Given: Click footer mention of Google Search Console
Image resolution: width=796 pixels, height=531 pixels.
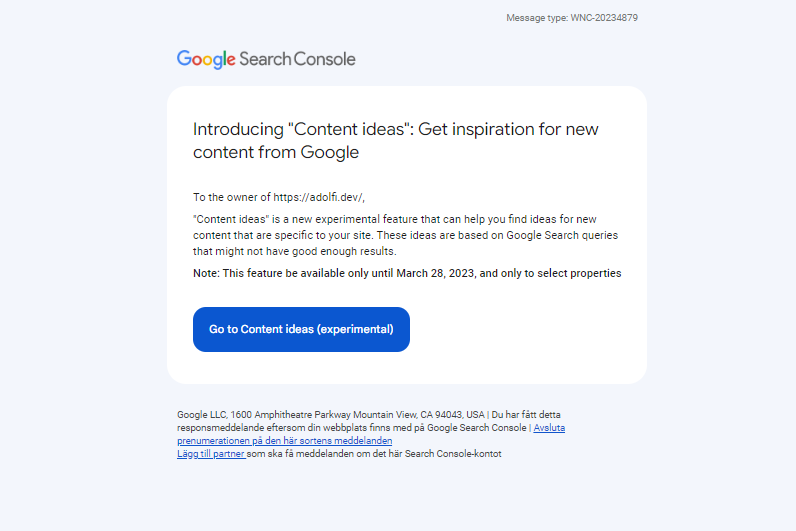Looking at the screenshot, I should (476, 427).
